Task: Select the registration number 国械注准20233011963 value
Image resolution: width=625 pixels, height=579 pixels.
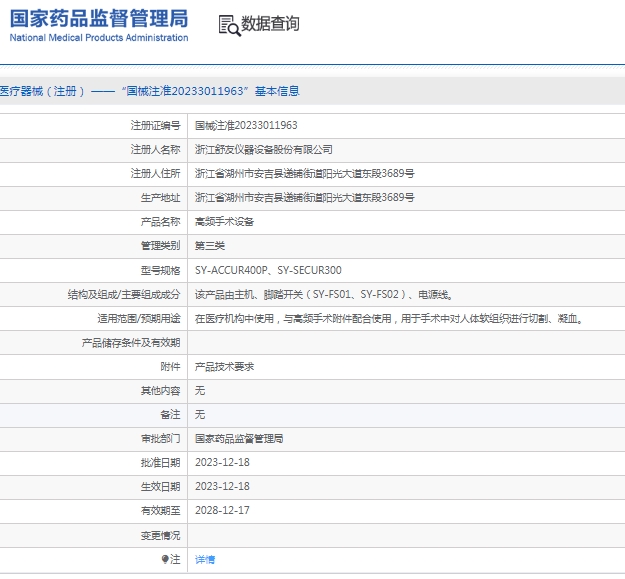Action: pyautogui.click(x=246, y=126)
